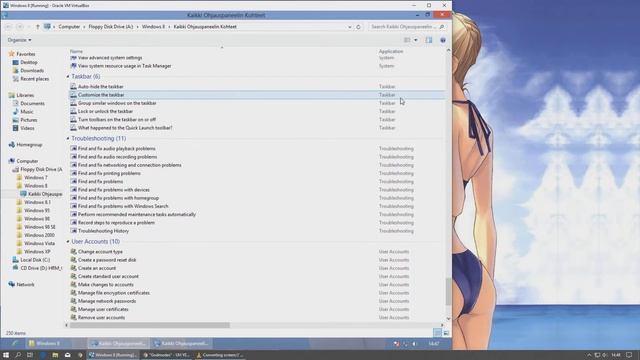Click the volume icon in guest tray
Viewport: 640px width, 360px height.
click(415, 344)
